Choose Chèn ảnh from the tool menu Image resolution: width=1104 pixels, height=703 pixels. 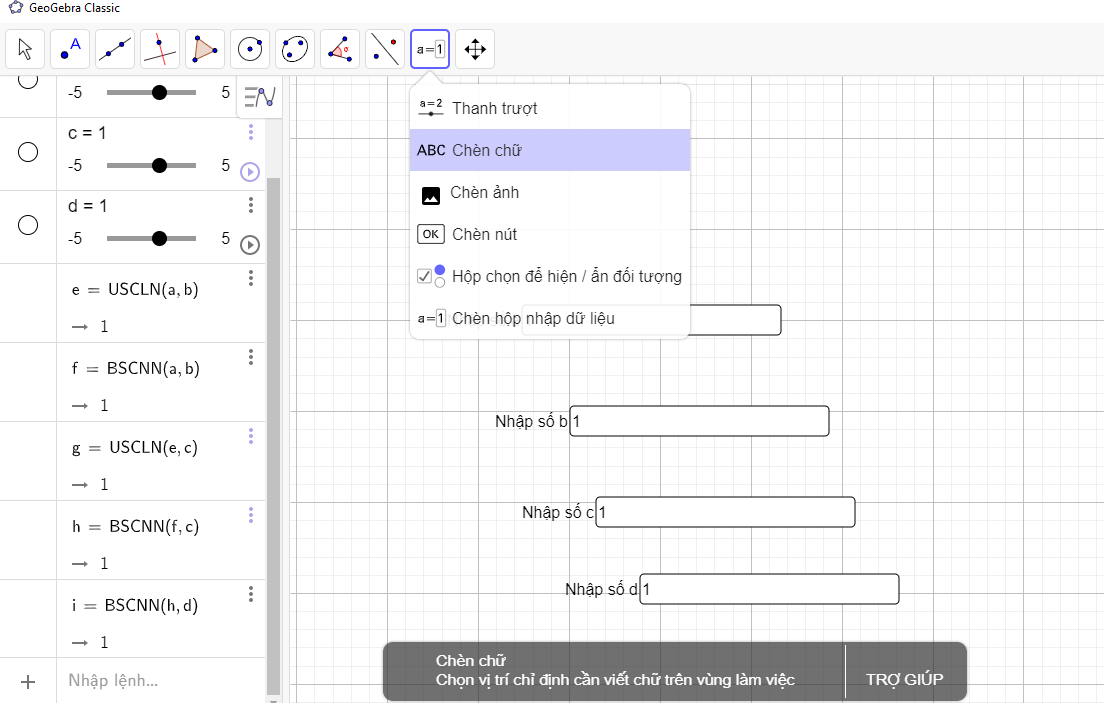(484, 193)
